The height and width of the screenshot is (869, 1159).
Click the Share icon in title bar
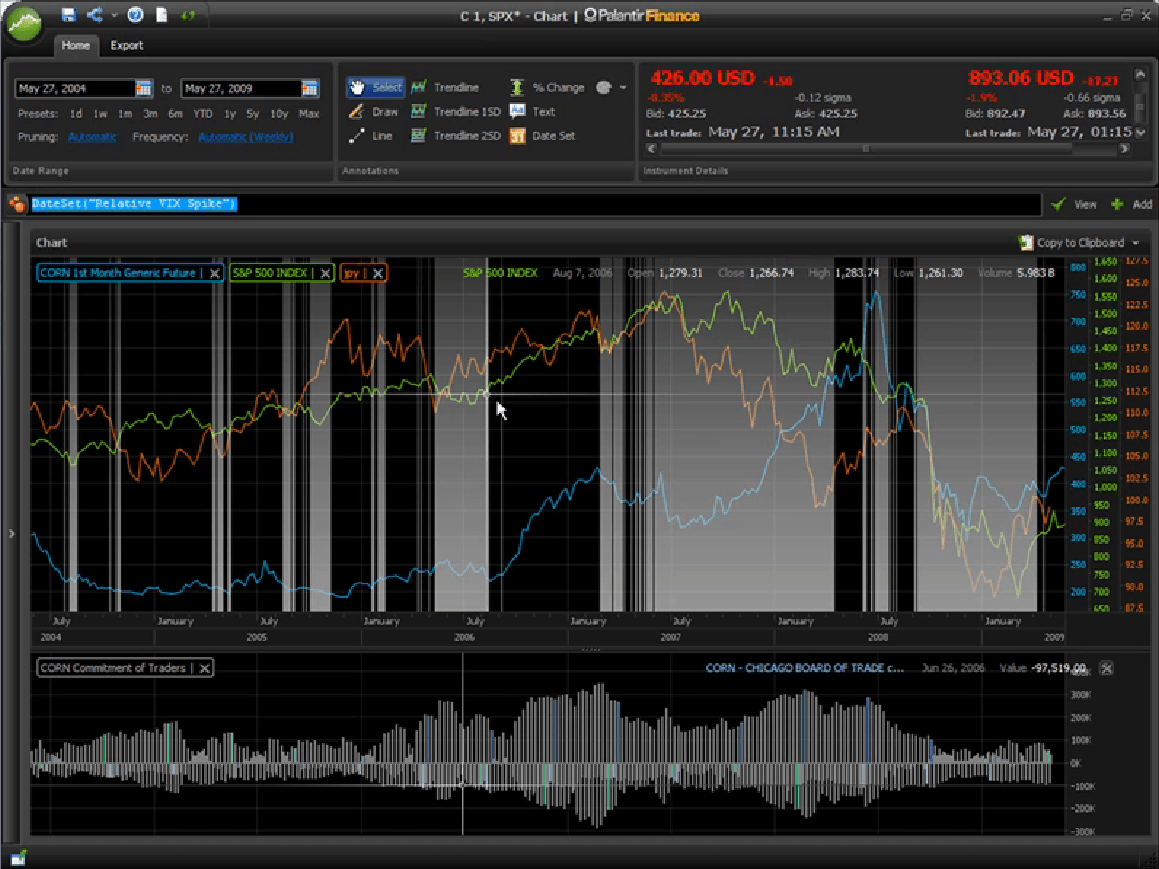[95, 15]
